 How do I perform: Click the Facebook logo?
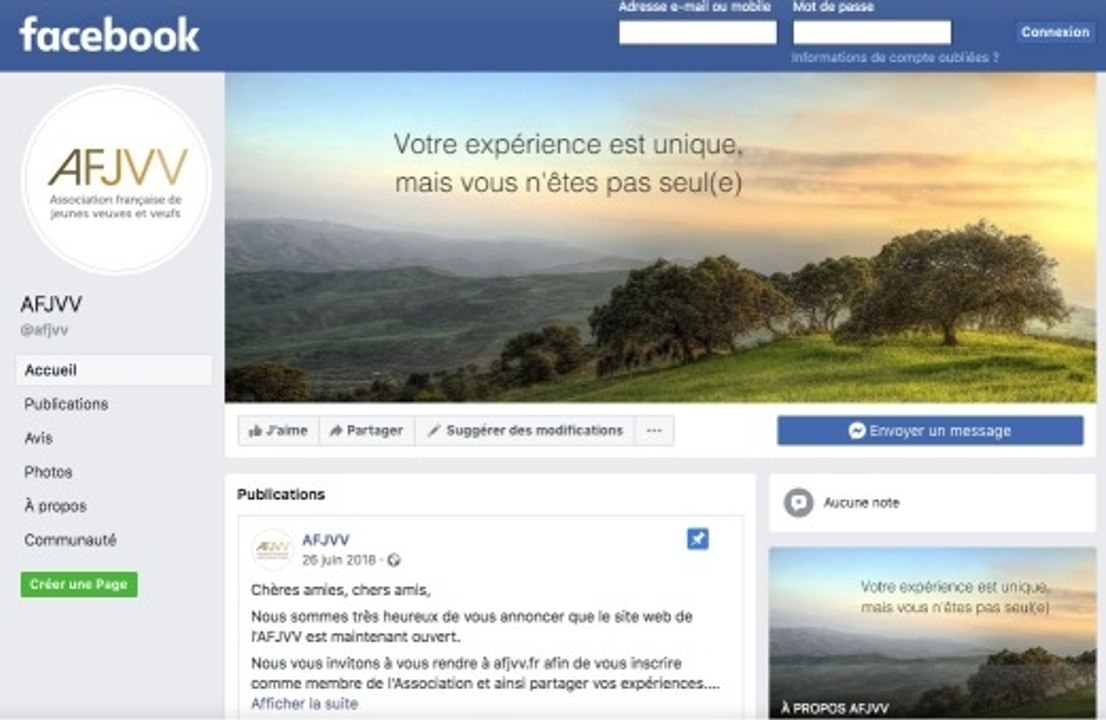tap(109, 35)
